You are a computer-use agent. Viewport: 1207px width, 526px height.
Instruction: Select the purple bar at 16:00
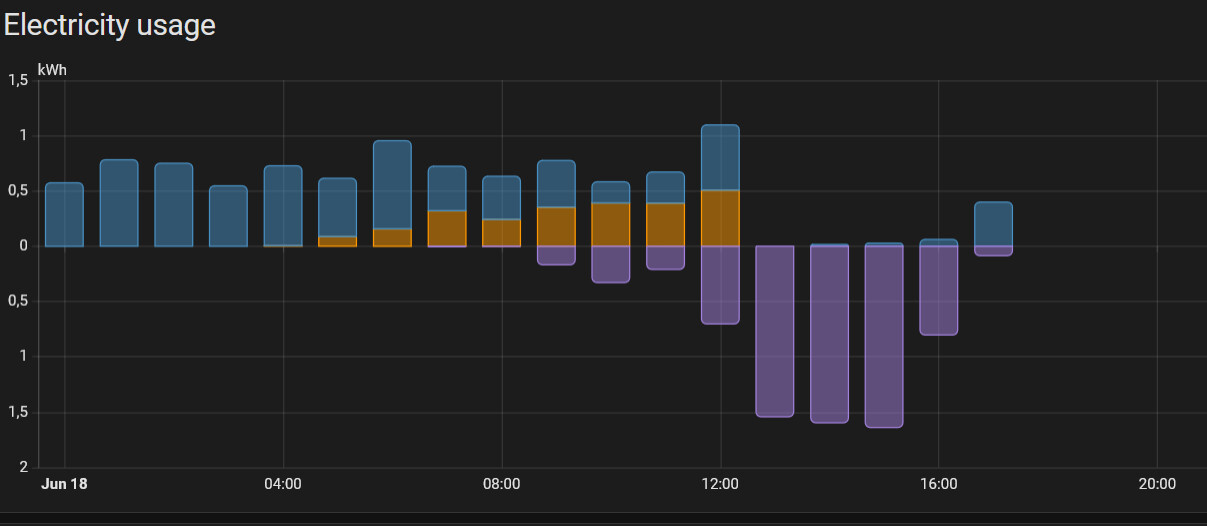click(x=939, y=290)
